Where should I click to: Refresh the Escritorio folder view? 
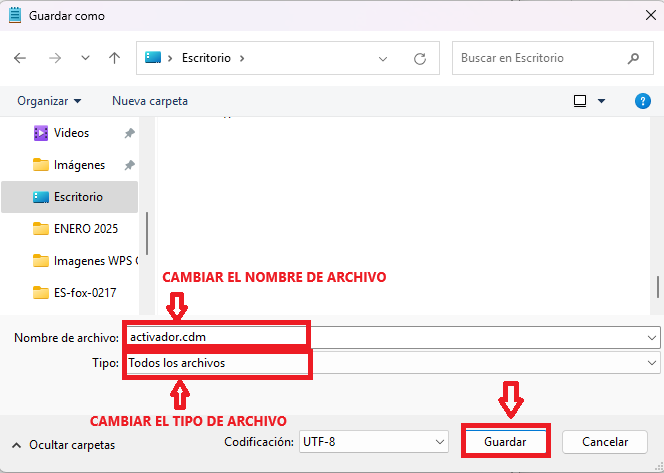click(x=420, y=58)
